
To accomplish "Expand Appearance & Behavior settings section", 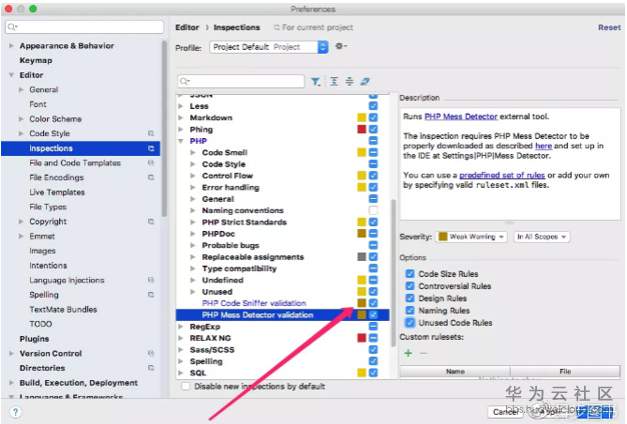I will (11, 46).
